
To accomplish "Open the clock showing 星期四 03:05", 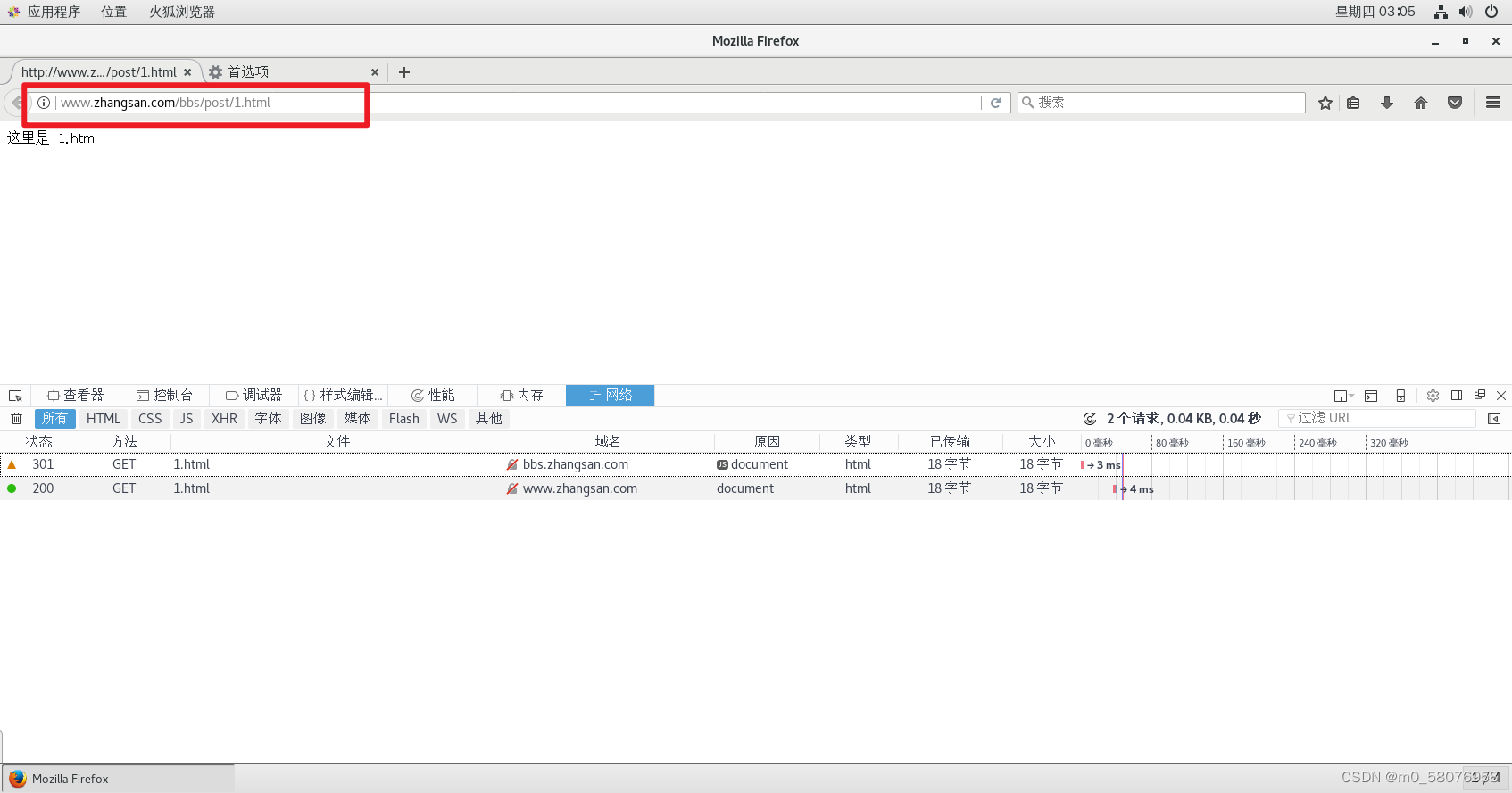I will (x=1375, y=12).
